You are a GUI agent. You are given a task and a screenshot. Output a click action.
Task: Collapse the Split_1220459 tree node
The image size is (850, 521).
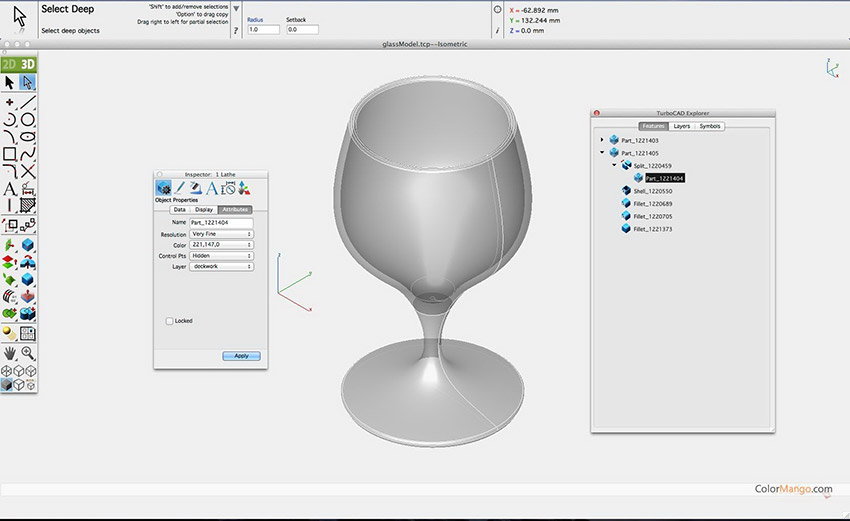pyautogui.click(x=615, y=165)
